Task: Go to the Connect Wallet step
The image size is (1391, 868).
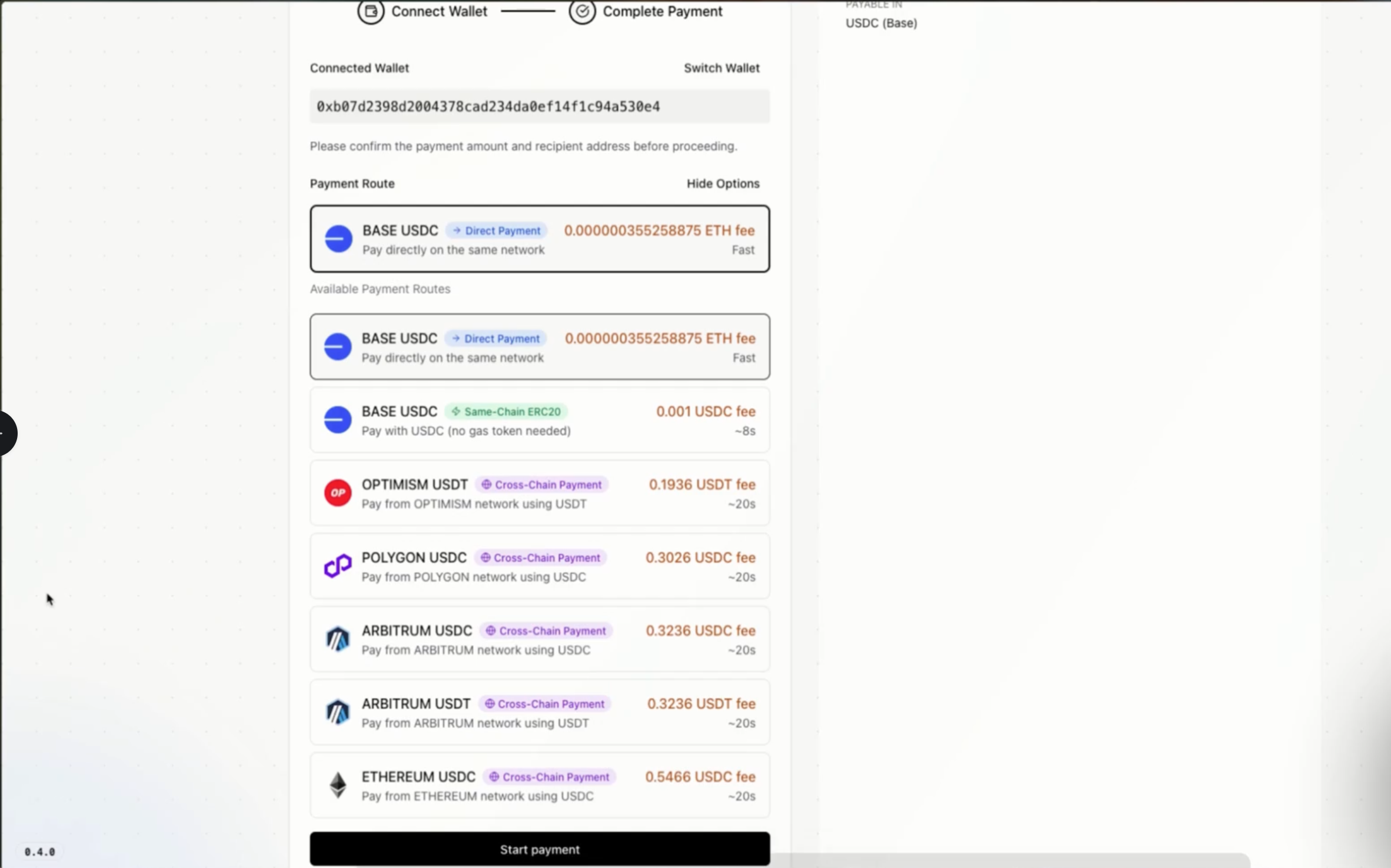Action: click(x=439, y=11)
